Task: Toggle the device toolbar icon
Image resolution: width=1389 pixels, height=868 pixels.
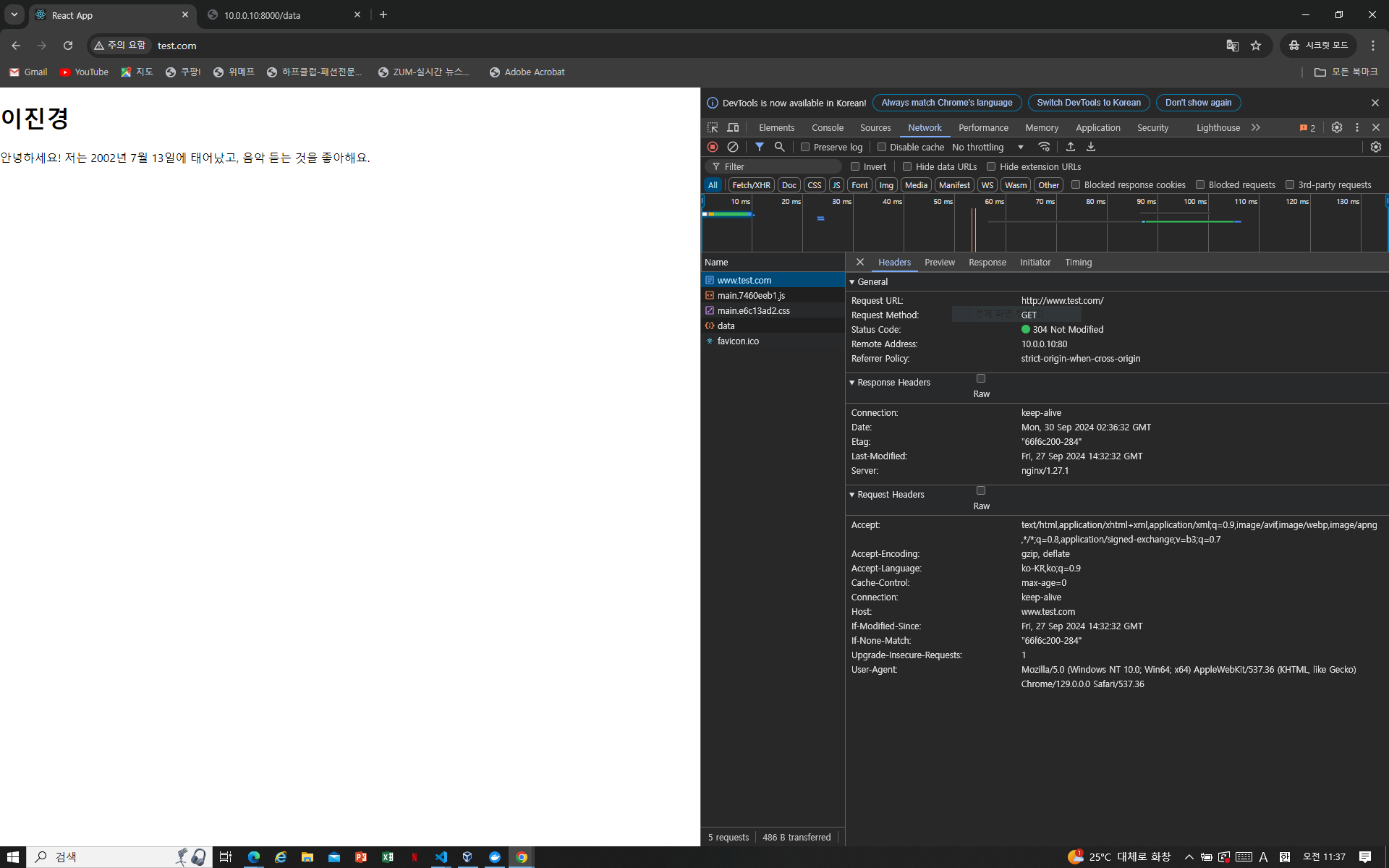Action: (x=733, y=127)
